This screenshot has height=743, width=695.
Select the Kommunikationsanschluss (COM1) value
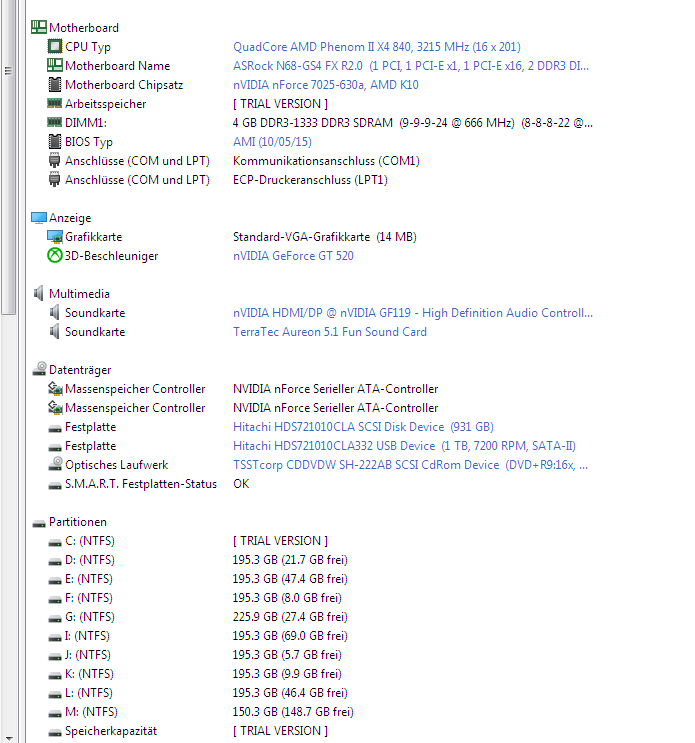click(326, 161)
